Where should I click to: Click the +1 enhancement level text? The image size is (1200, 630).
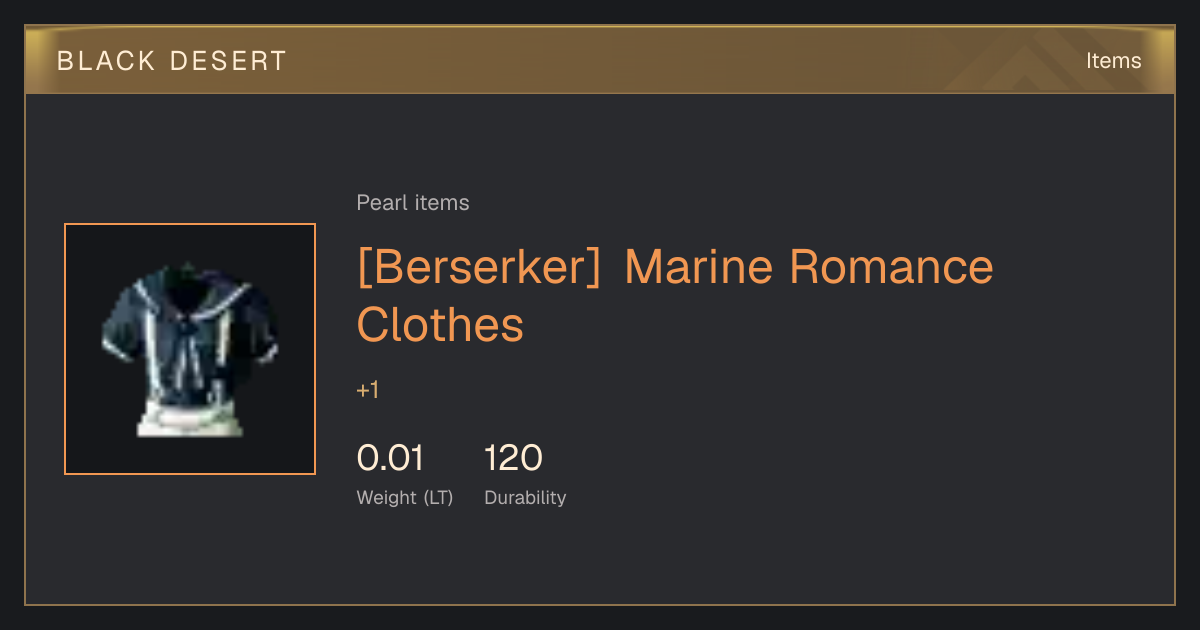click(x=368, y=390)
